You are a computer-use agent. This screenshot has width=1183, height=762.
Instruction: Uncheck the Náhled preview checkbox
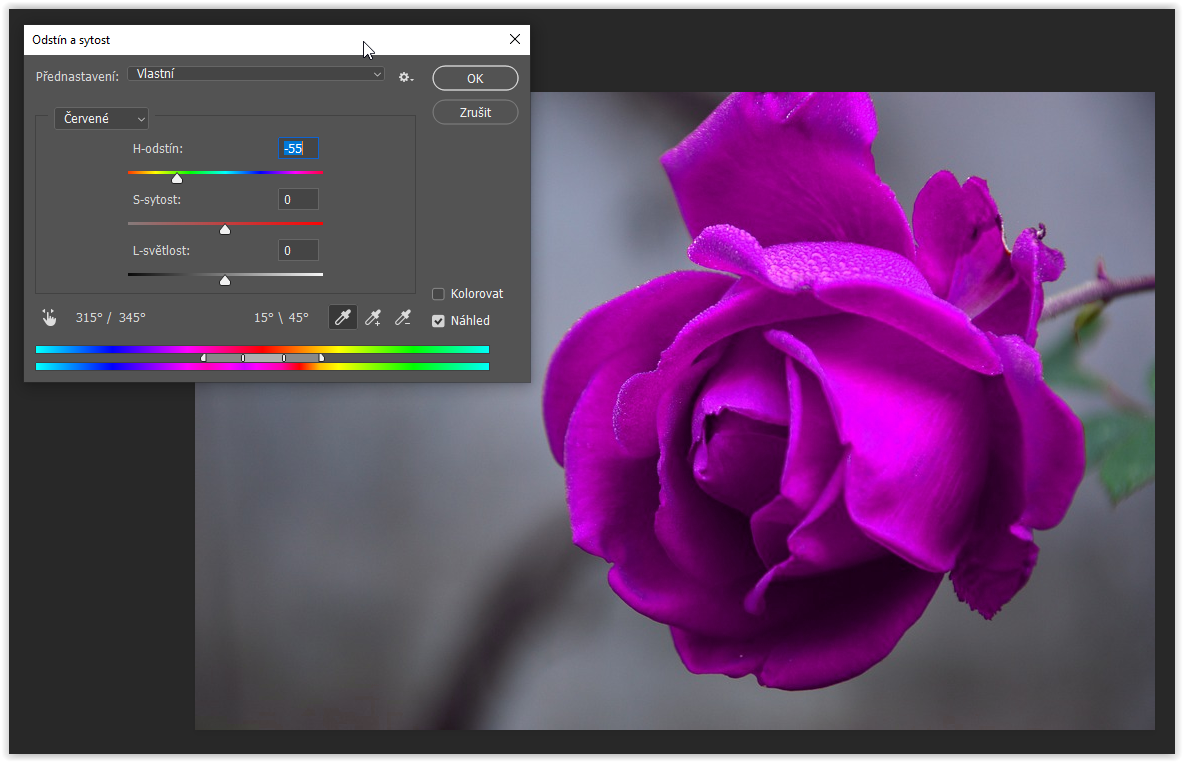coord(438,321)
